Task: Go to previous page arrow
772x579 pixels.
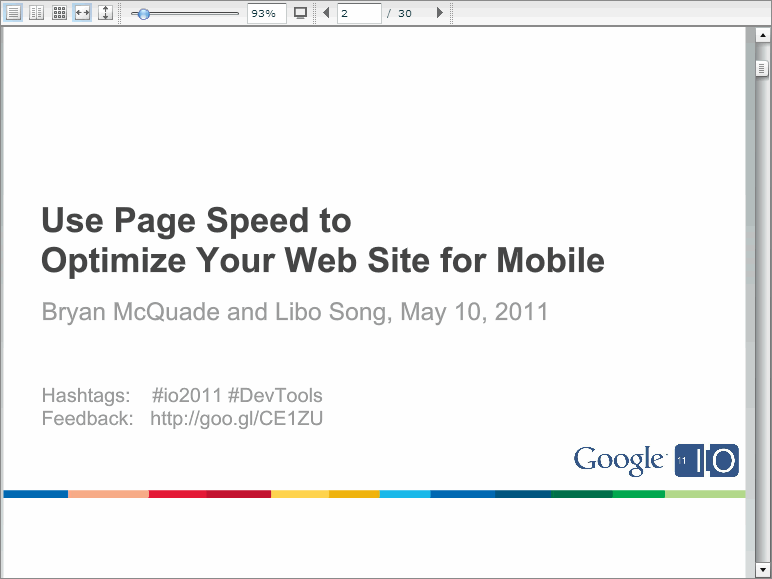Action: pos(326,13)
